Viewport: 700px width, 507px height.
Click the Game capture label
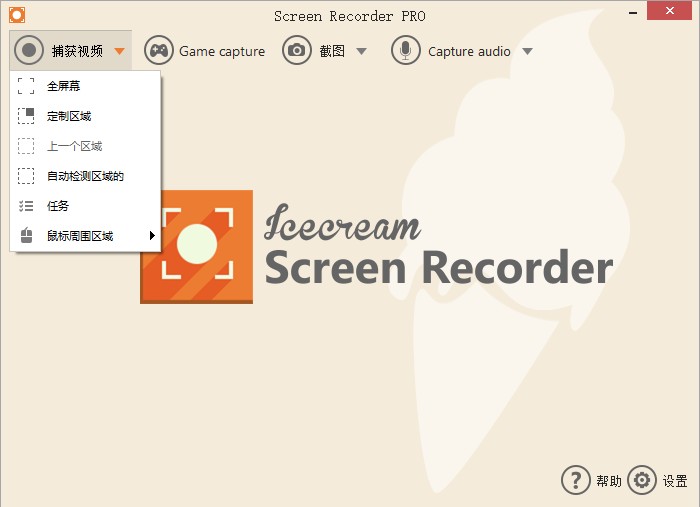point(222,51)
